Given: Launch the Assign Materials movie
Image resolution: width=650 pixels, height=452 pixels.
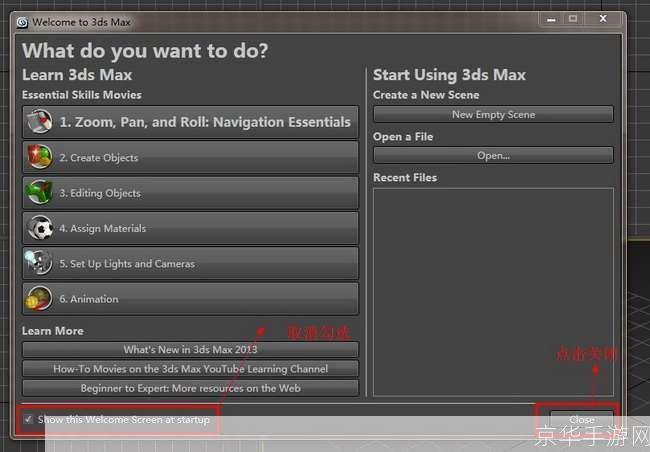Looking at the screenshot, I should [190, 228].
